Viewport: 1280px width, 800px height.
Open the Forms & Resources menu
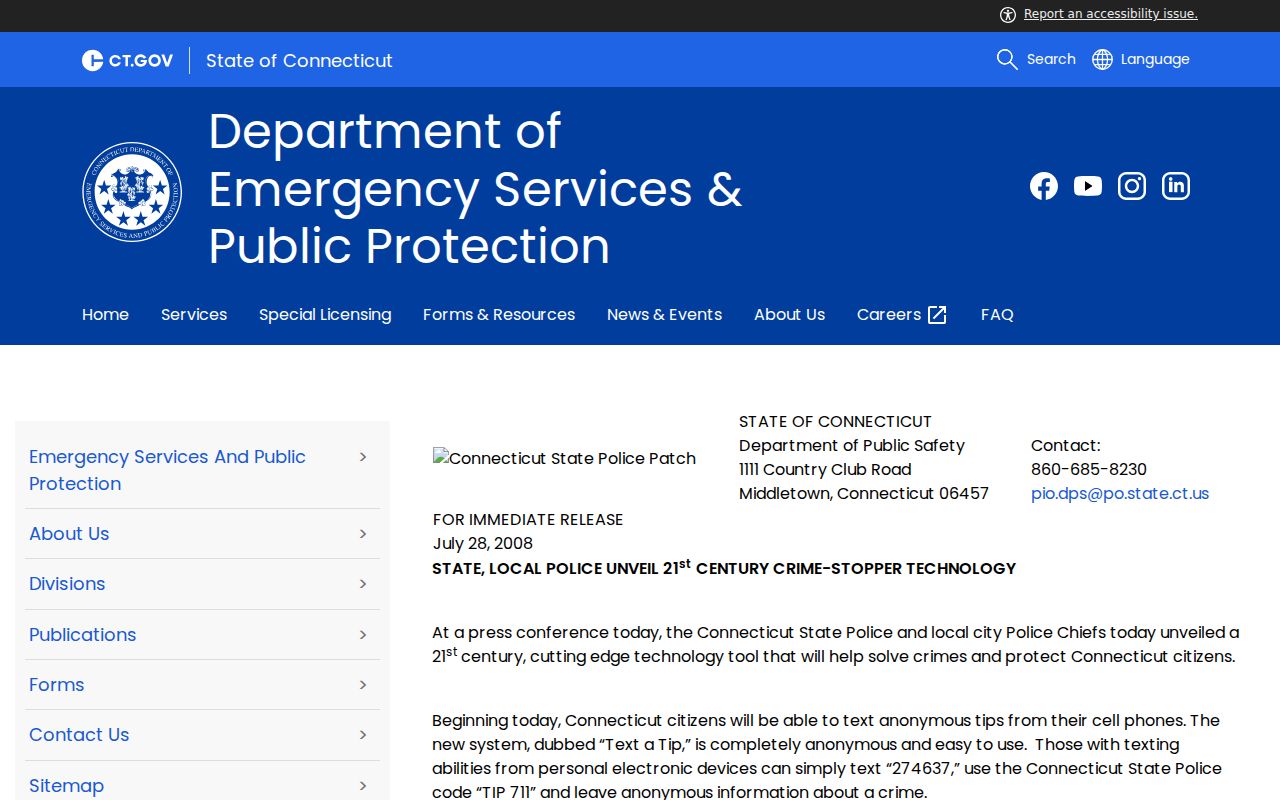[499, 314]
